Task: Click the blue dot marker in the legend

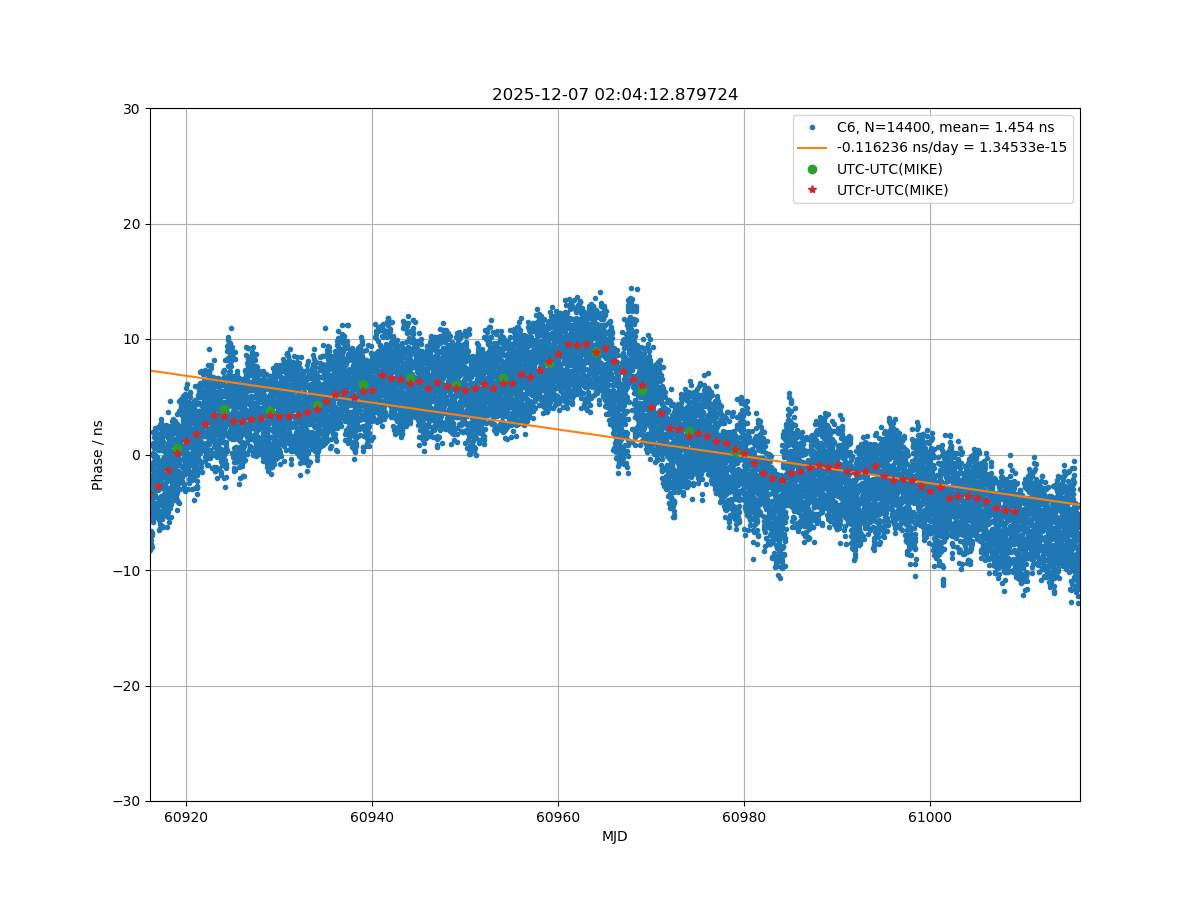Action: 812,127
